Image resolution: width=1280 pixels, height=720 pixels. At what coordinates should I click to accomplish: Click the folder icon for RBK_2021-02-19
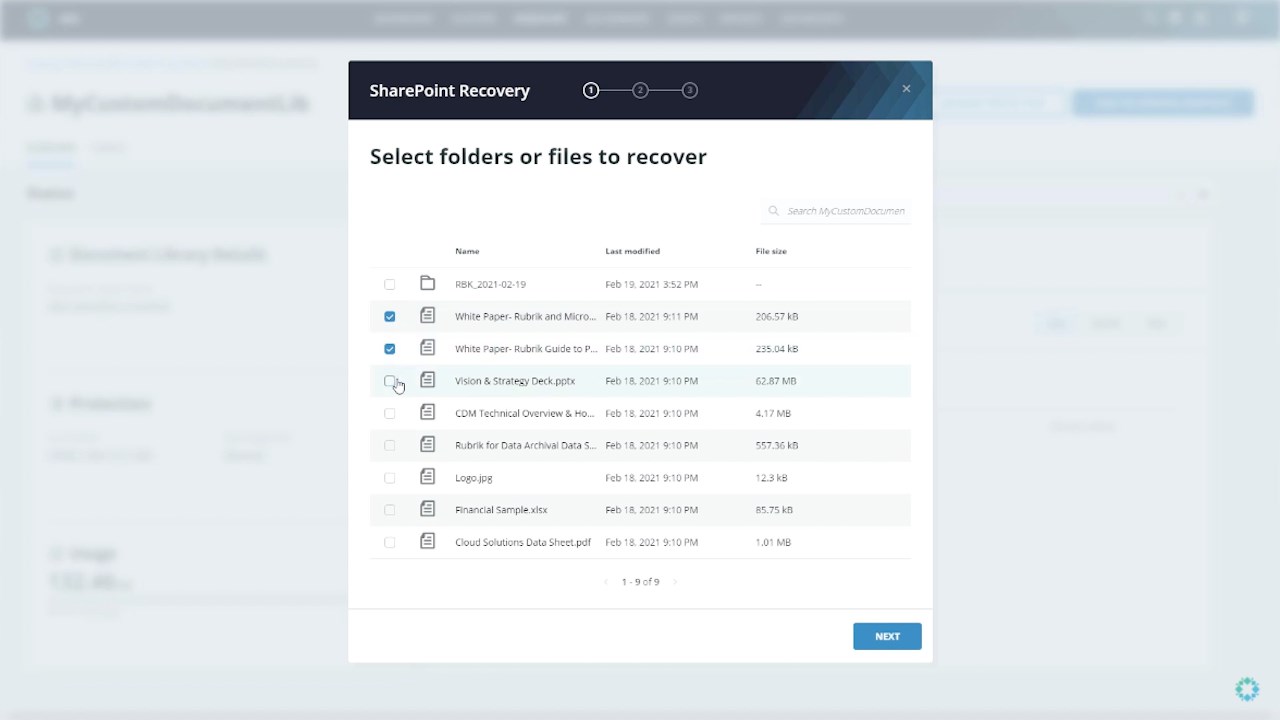coord(428,284)
